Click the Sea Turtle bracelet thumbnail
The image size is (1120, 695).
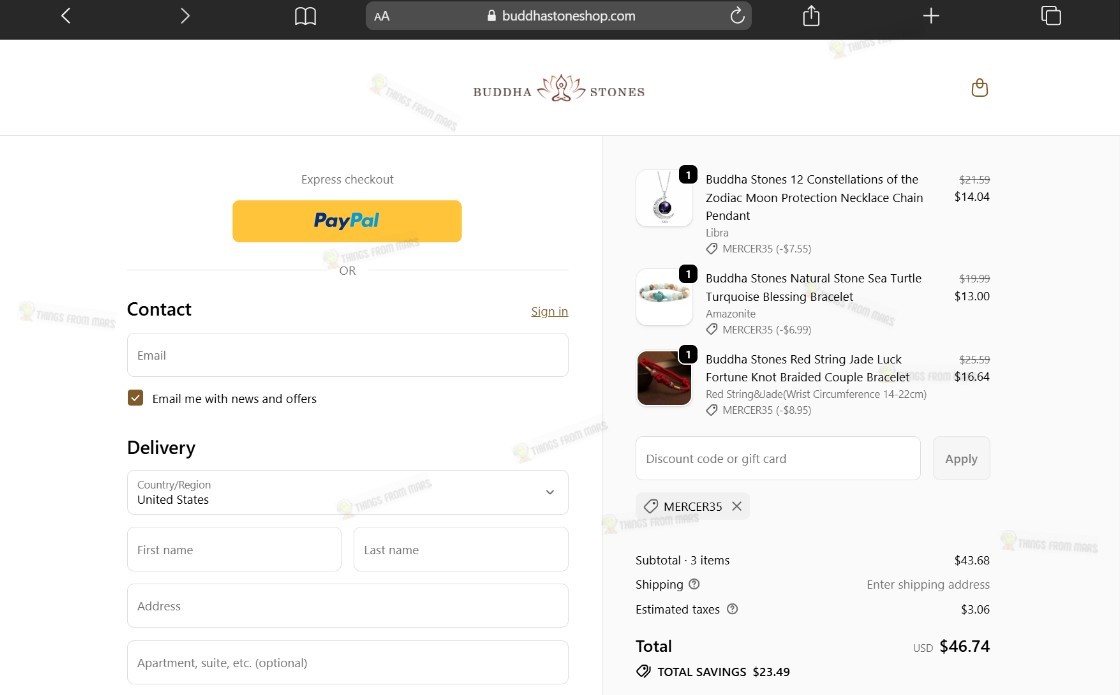[x=664, y=297]
